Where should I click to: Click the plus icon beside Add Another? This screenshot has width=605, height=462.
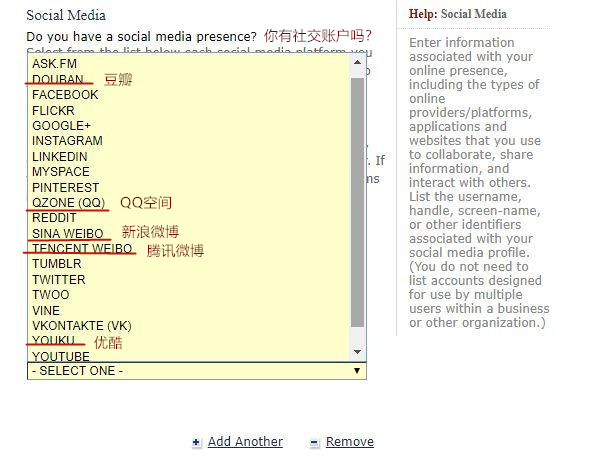click(x=196, y=442)
